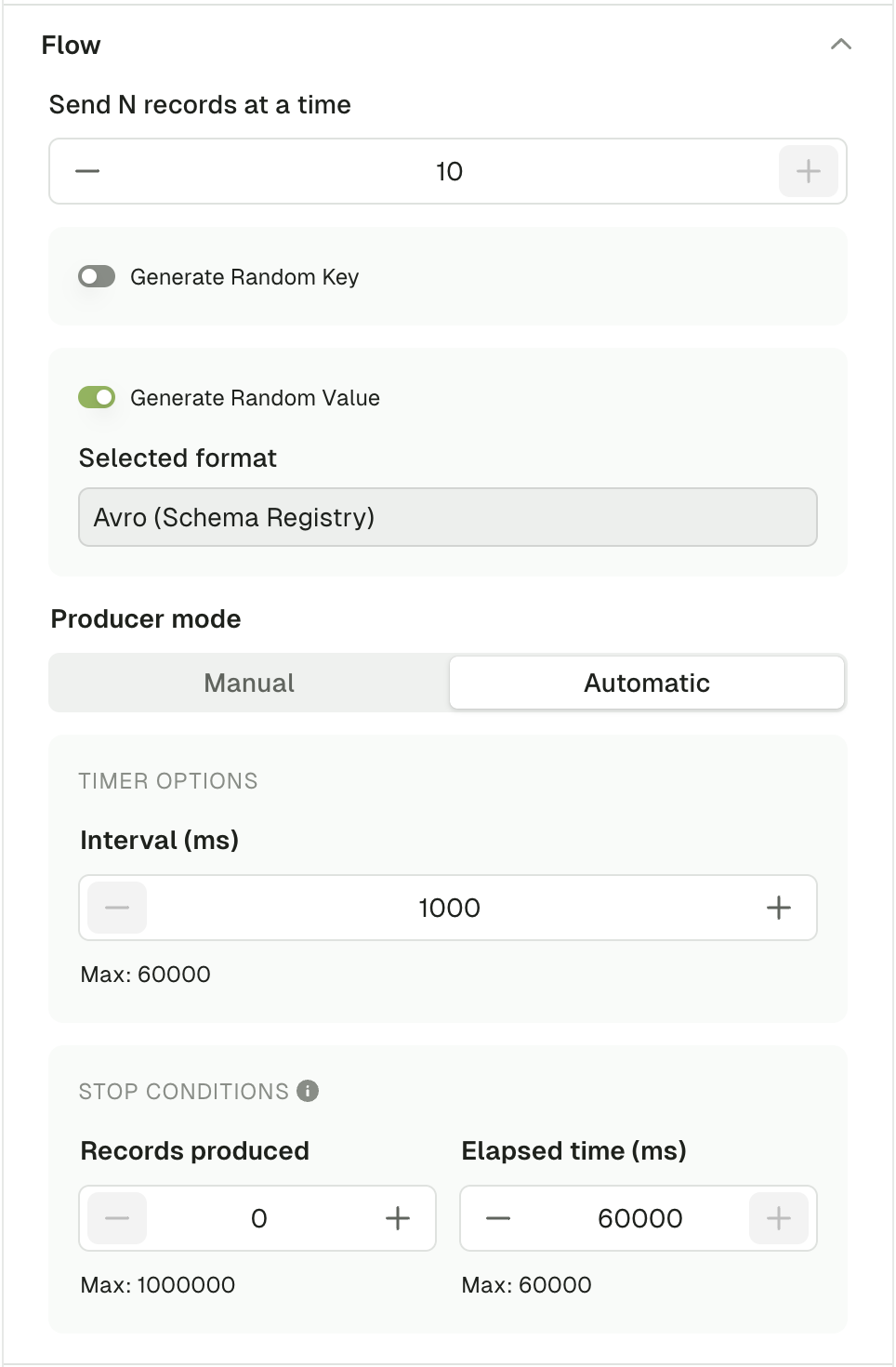Click the Records produced value field
Image resolution: width=896 pixels, height=1367 pixels.
(x=258, y=1218)
